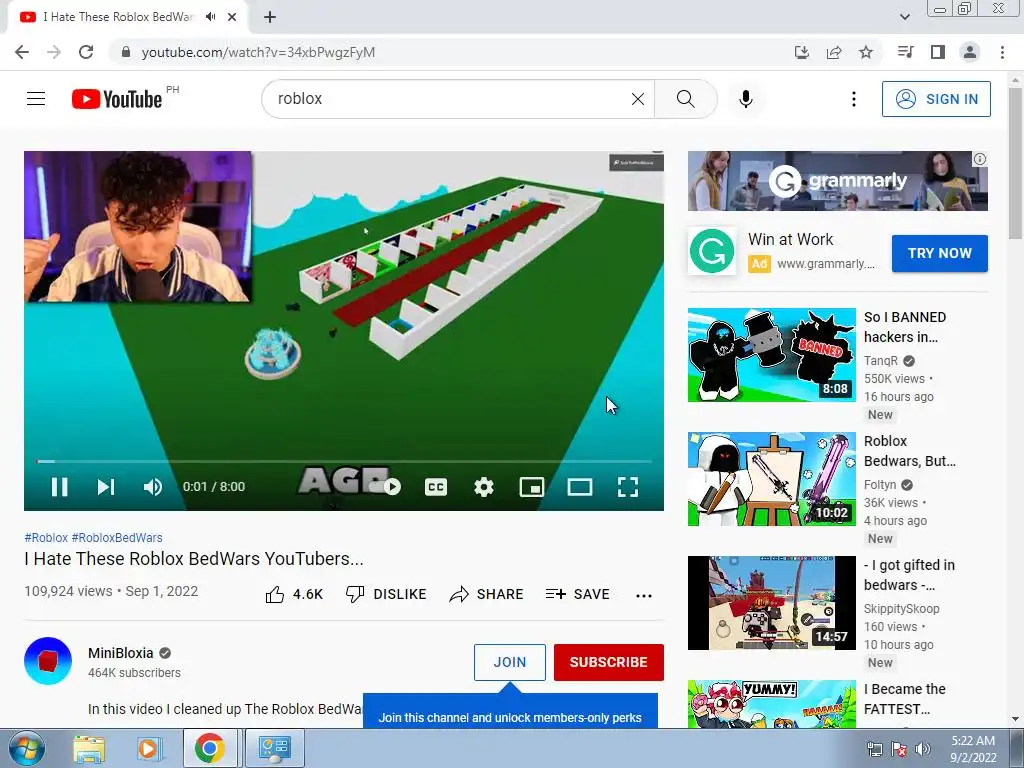This screenshot has height=768, width=1024.
Task: Reload the current page
Action: click(86, 52)
